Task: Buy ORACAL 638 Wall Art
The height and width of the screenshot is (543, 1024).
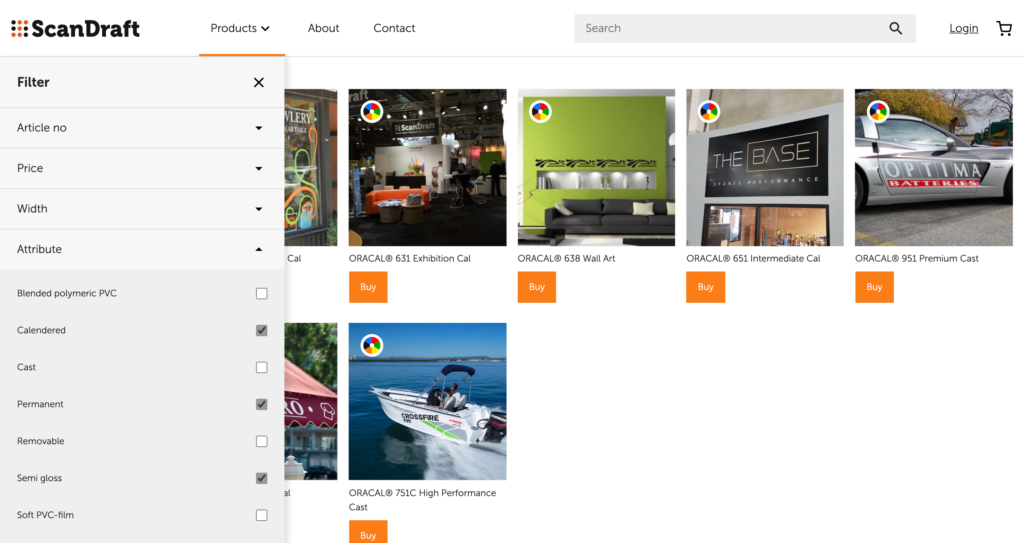Action: pos(537,287)
